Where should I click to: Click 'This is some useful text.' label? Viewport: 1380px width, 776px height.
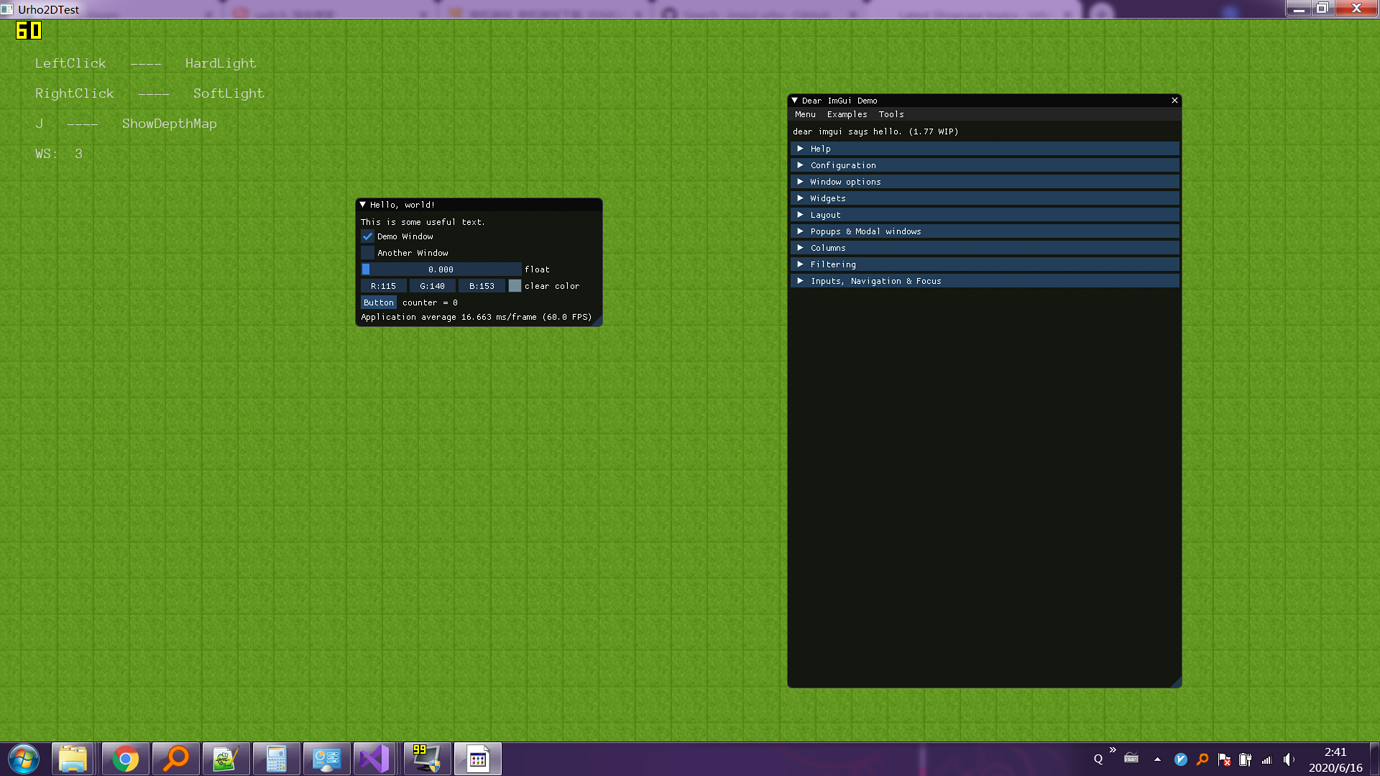[x=423, y=222]
